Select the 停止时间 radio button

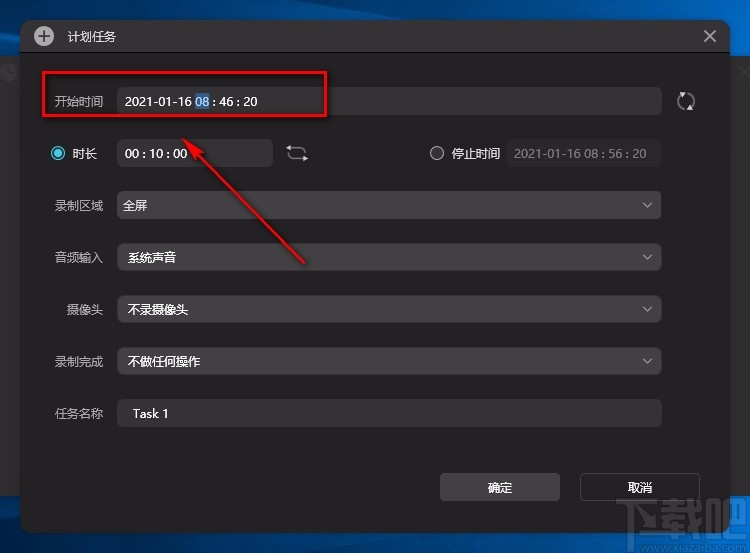436,153
